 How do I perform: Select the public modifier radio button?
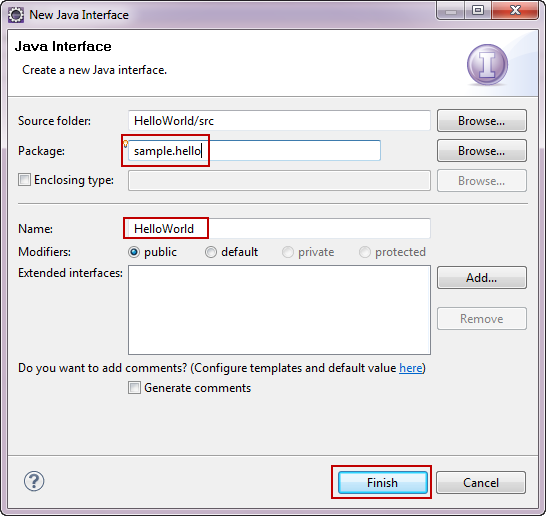[x=134, y=252]
